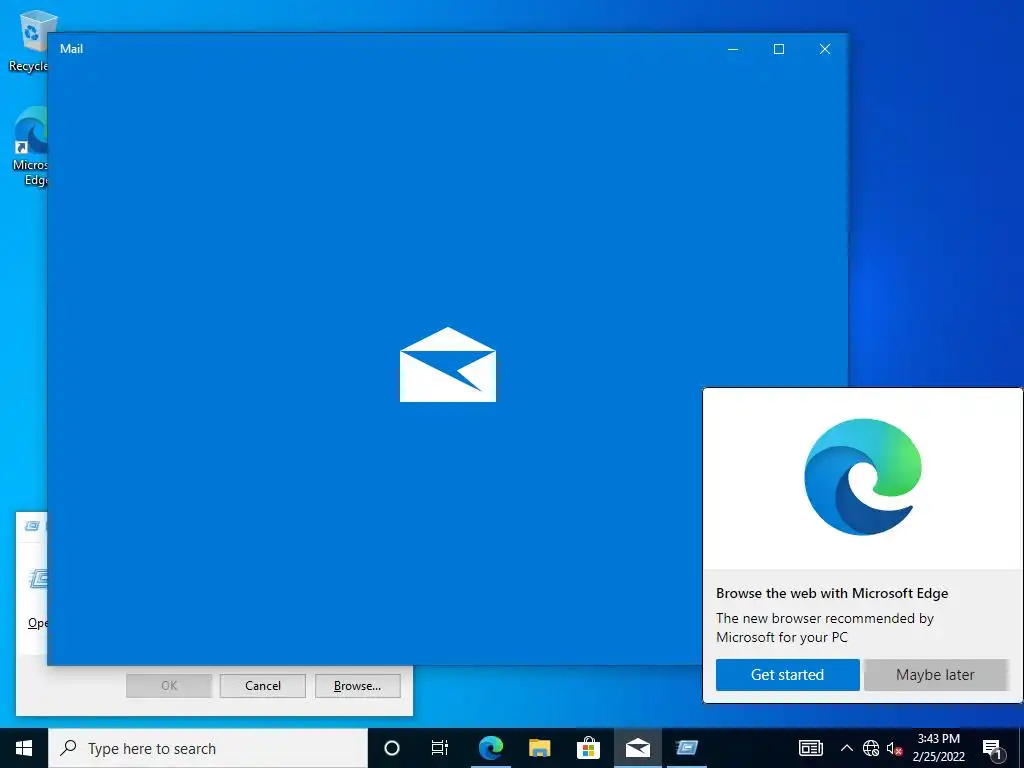Close the Mail window

click(x=825, y=49)
